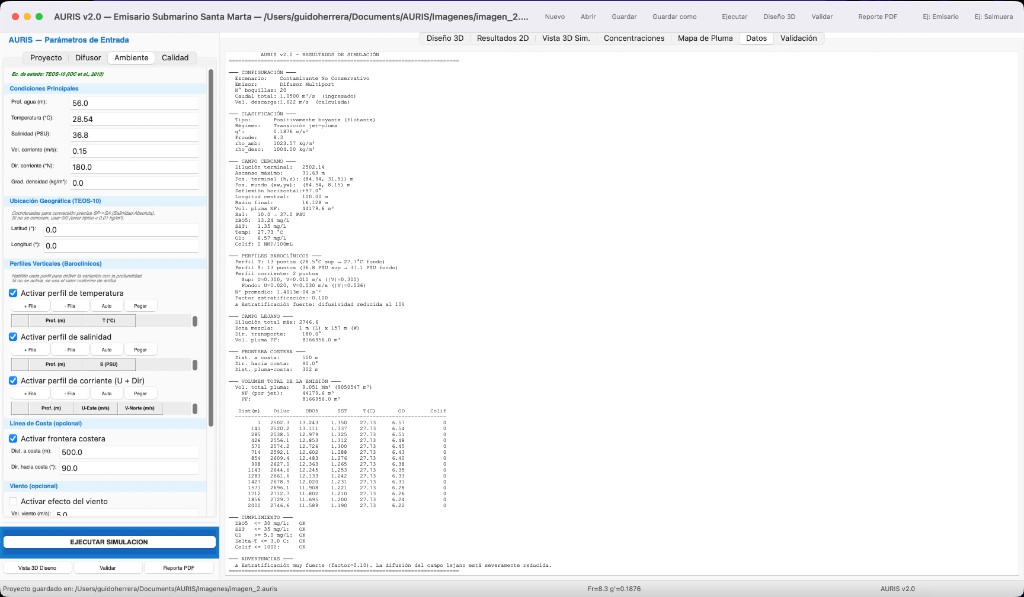The height and width of the screenshot is (597, 1024).
Task: Click the Latitud input field
Action: tap(121, 230)
